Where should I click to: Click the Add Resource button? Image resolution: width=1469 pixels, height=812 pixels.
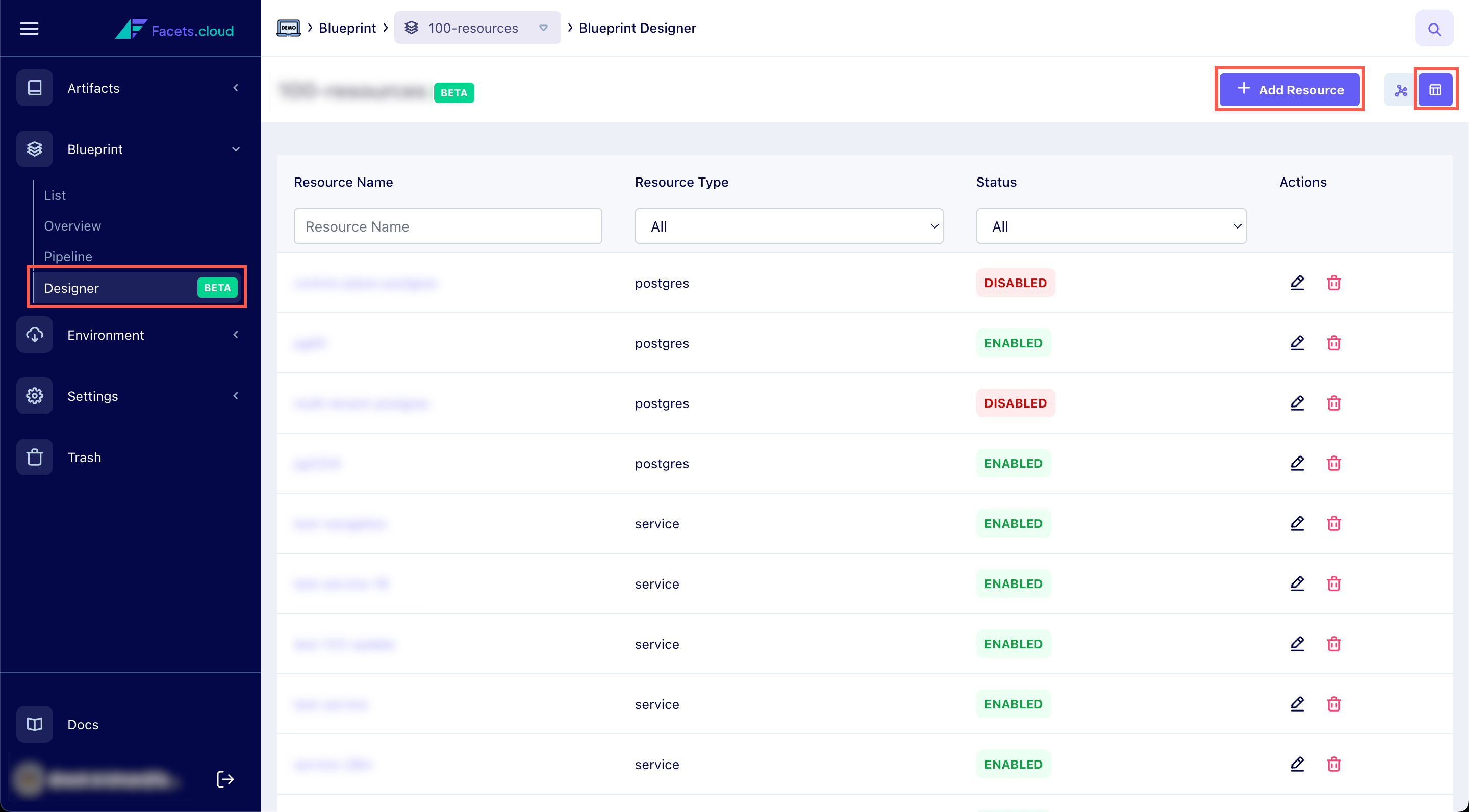coord(1289,90)
